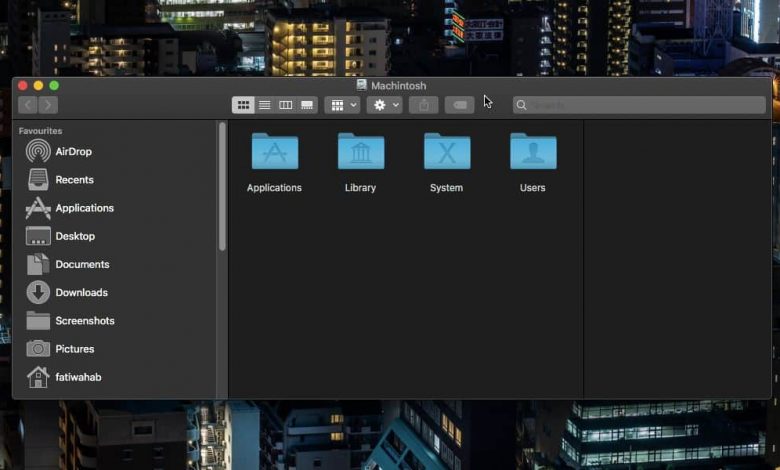
Task: Zoom the Finder window to full screen
Action: point(54,86)
